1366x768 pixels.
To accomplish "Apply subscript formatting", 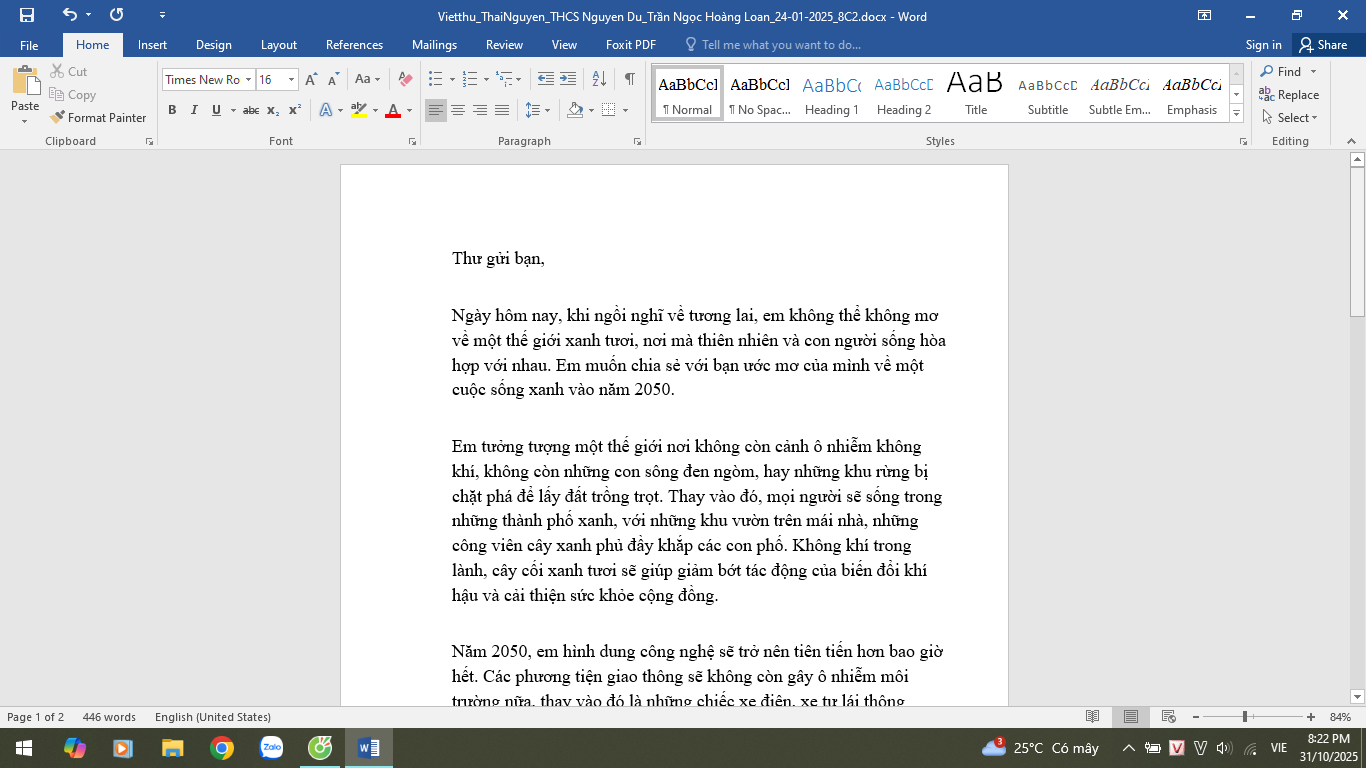I will 274,110.
